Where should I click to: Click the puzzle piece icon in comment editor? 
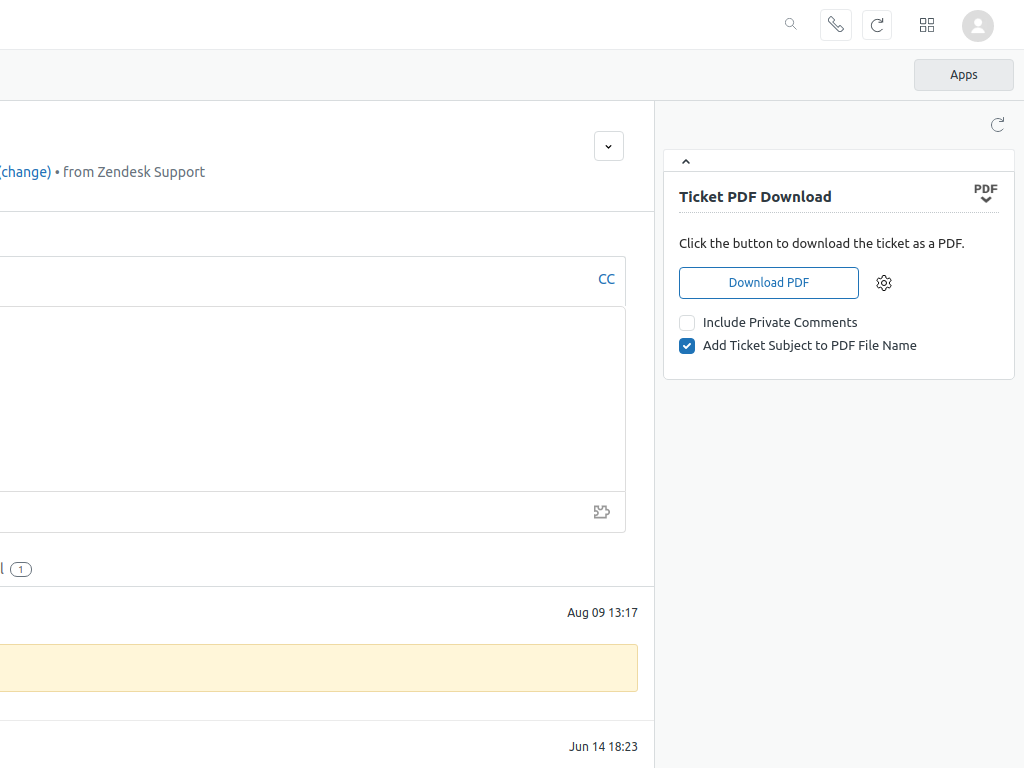[x=601, y=512]
